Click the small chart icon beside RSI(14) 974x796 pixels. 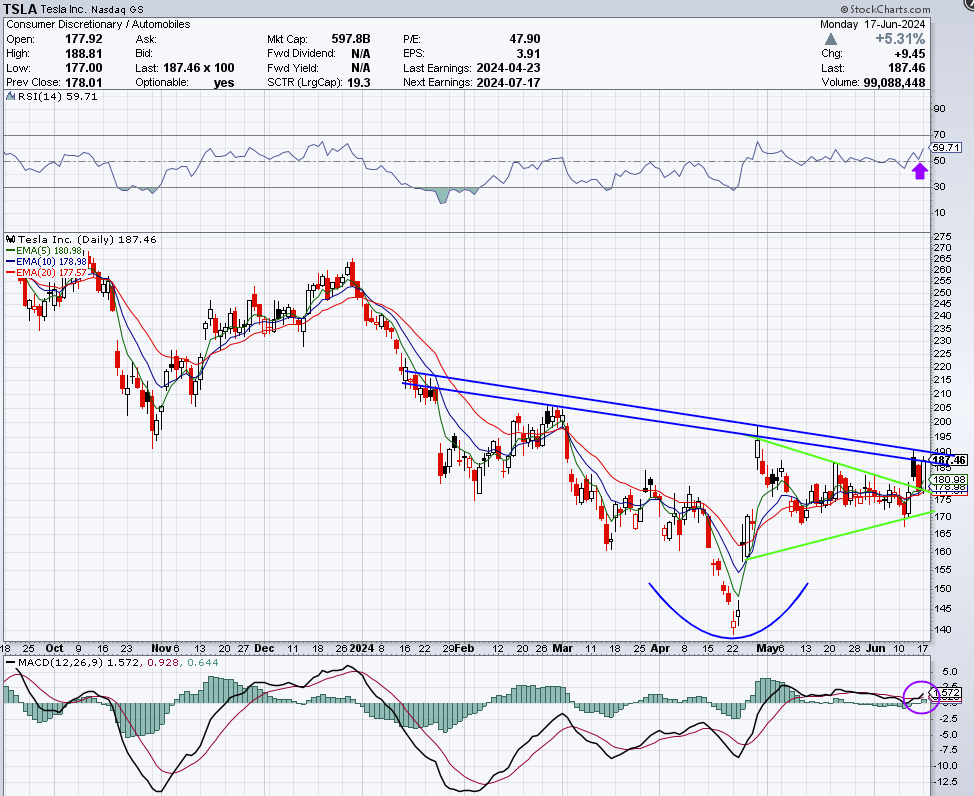(x=11, y=96)
